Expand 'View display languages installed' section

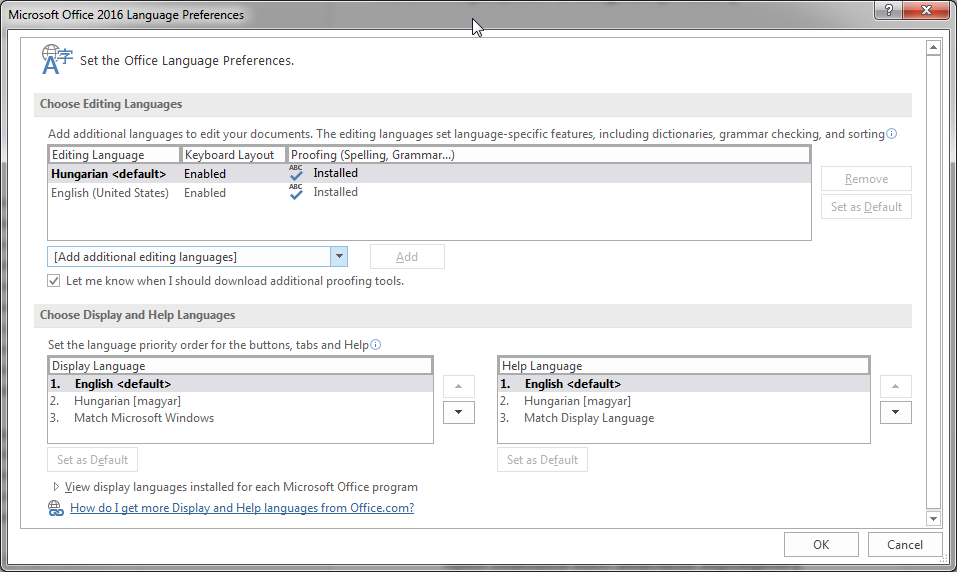coord(56,487)
